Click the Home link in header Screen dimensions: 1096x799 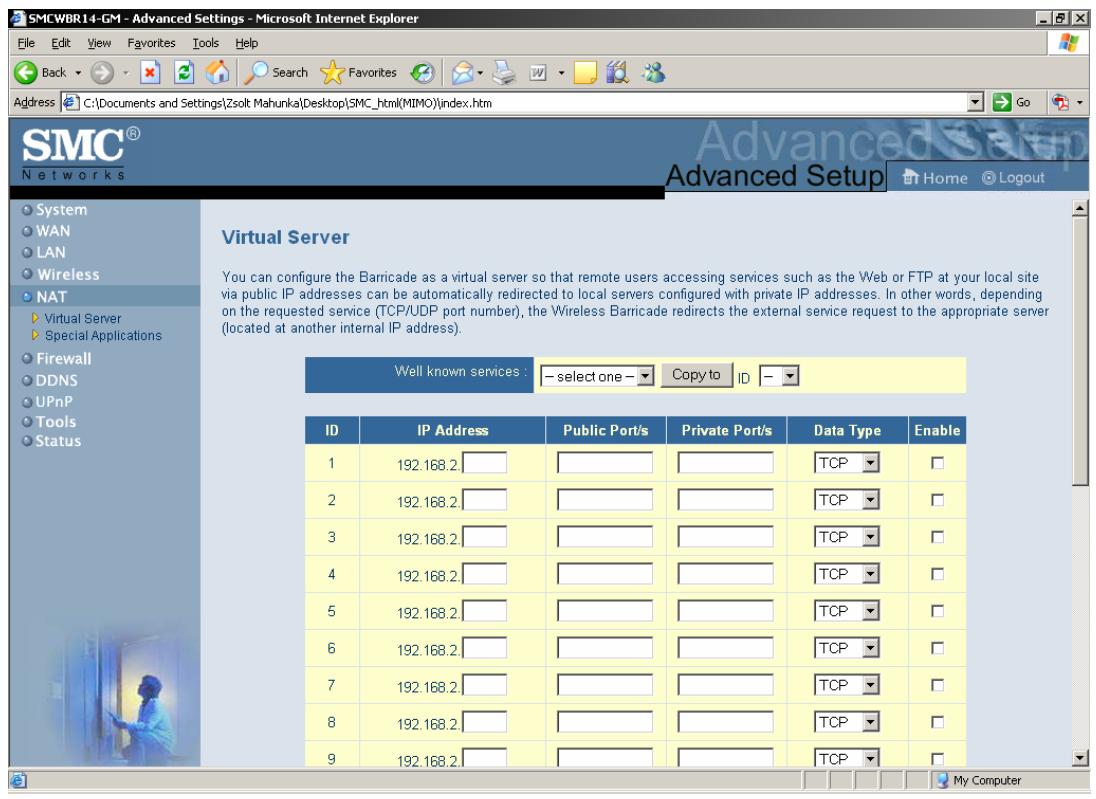935,178
